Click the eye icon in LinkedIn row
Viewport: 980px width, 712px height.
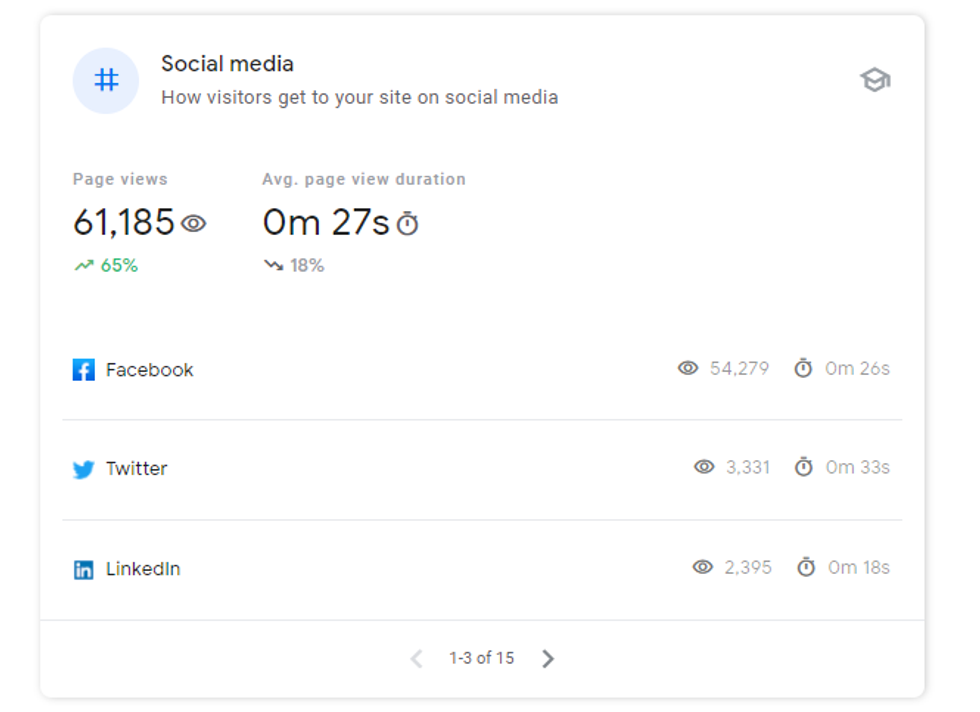click(x=703, y=567)
